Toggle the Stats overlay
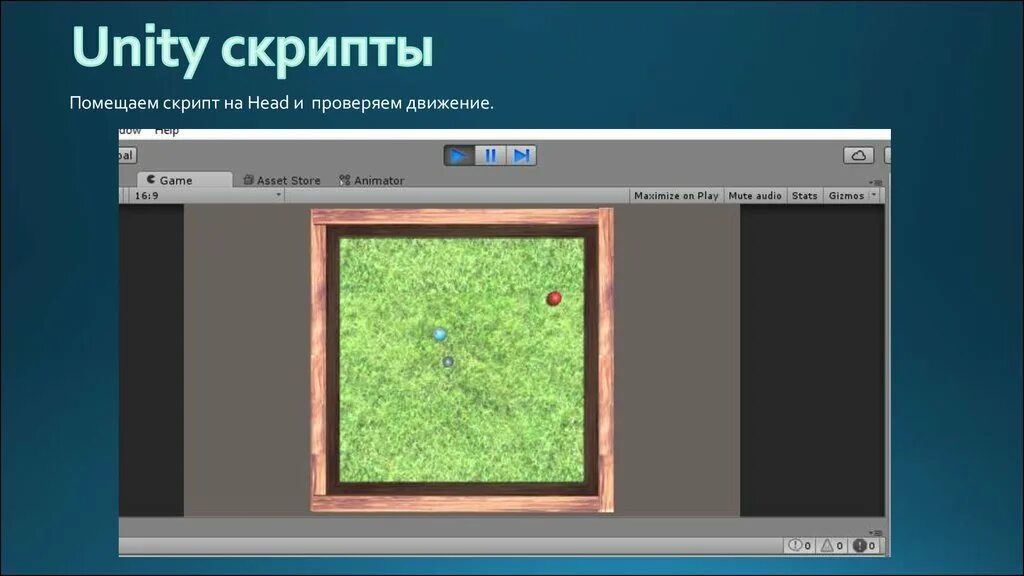 point(805,195)
